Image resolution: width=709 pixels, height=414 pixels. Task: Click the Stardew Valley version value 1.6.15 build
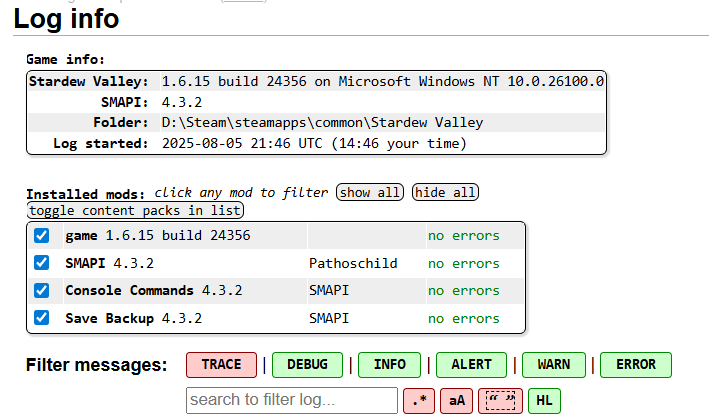pos(383,81)
